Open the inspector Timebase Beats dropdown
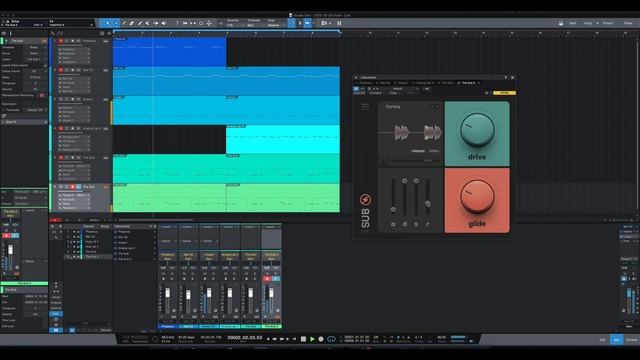640x360 pixels. tap(34, 47)
